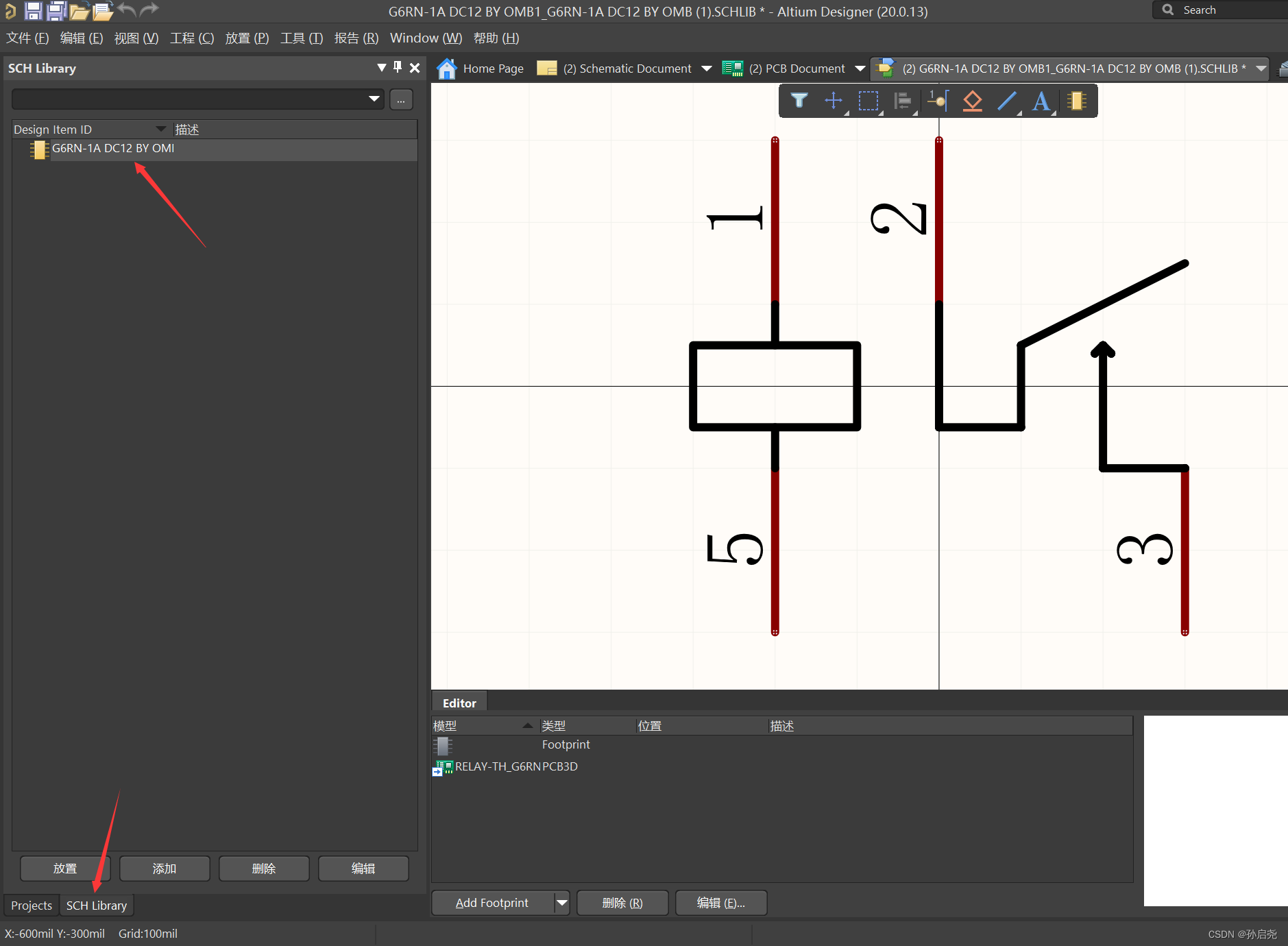Screen dimensions: 1288x946
Task: Sort by the 模型 column header
Action: (484, 726)
